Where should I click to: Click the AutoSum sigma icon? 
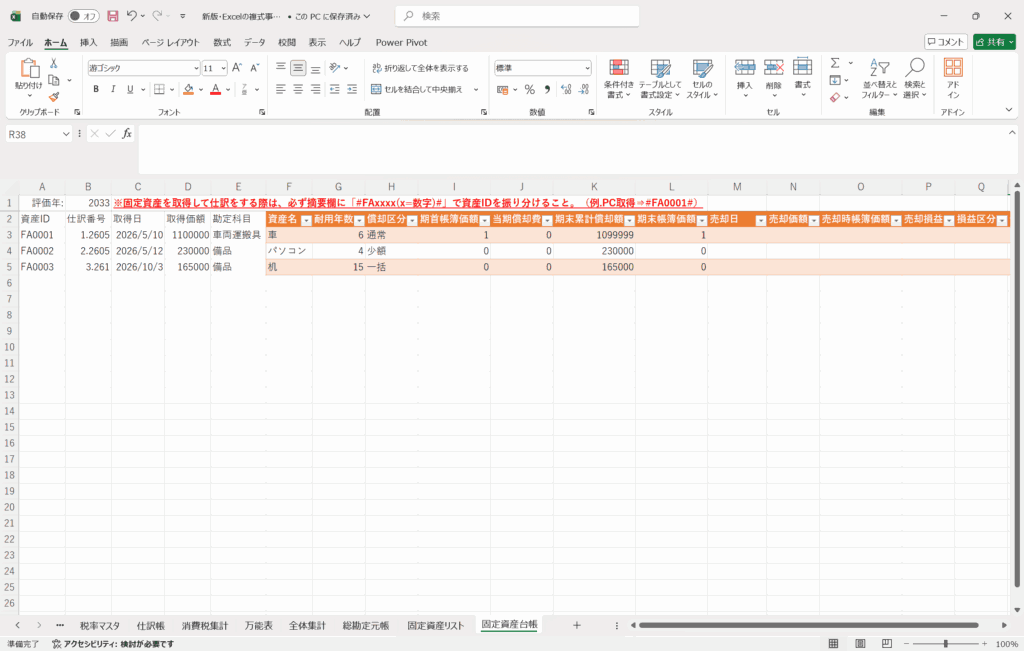pyautogui.click(x=835, y=63)
